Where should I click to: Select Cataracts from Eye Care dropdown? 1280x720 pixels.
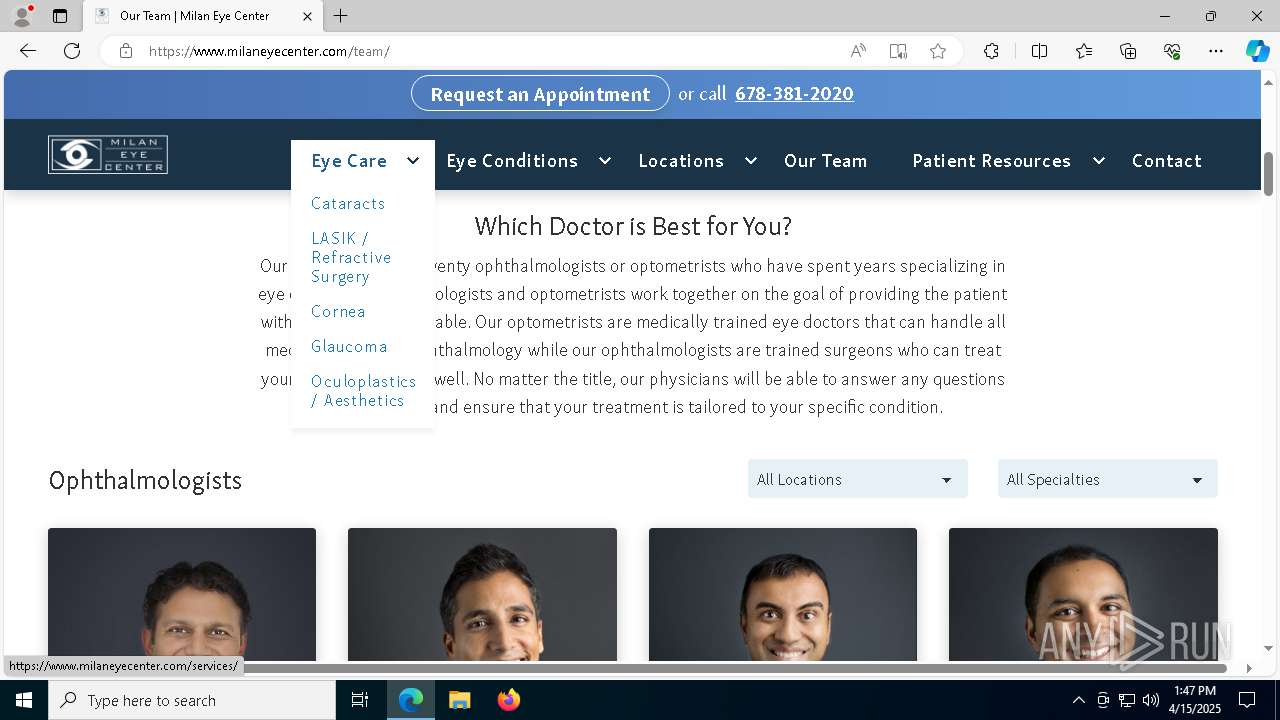(348, 203)
